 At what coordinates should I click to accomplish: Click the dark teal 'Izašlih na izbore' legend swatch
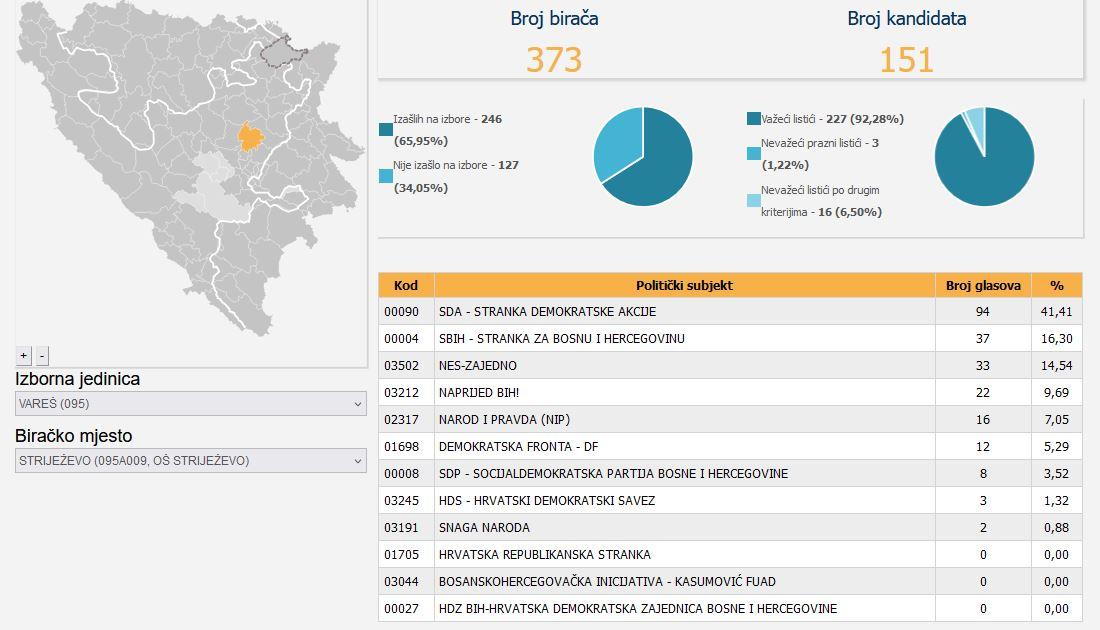point(386,130)
